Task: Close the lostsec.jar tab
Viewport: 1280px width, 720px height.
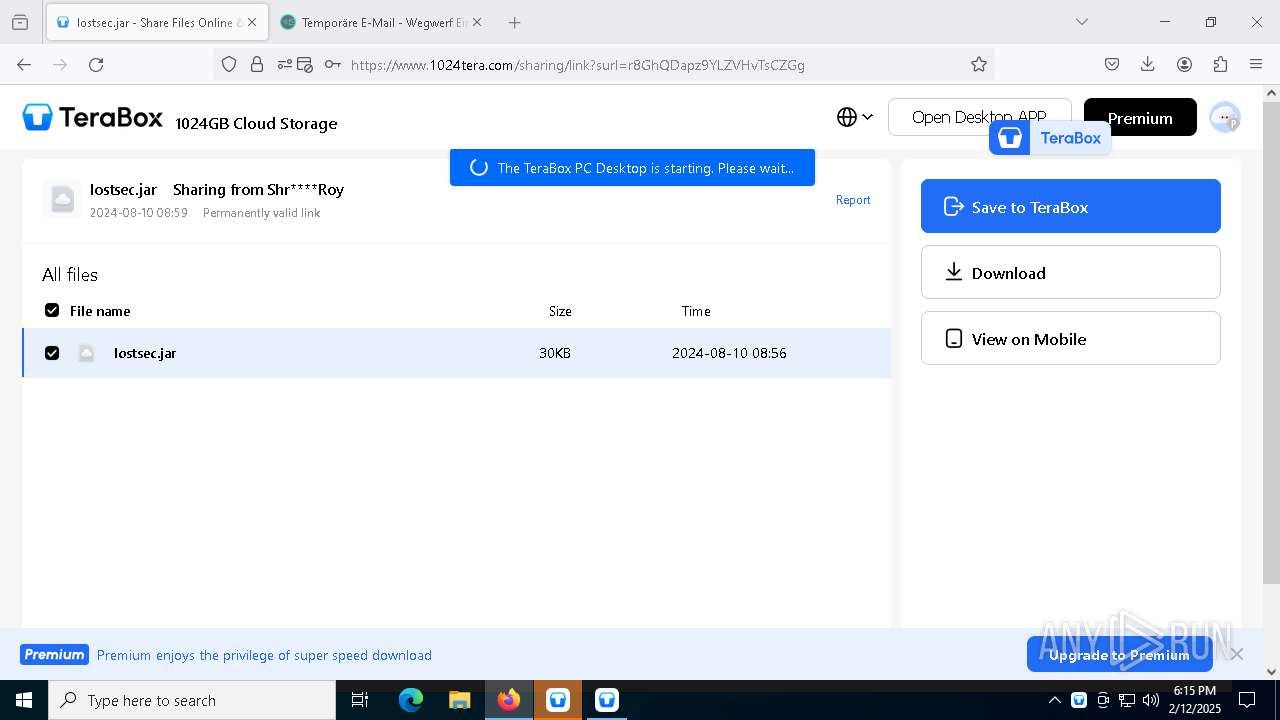Action: (252, 22)
